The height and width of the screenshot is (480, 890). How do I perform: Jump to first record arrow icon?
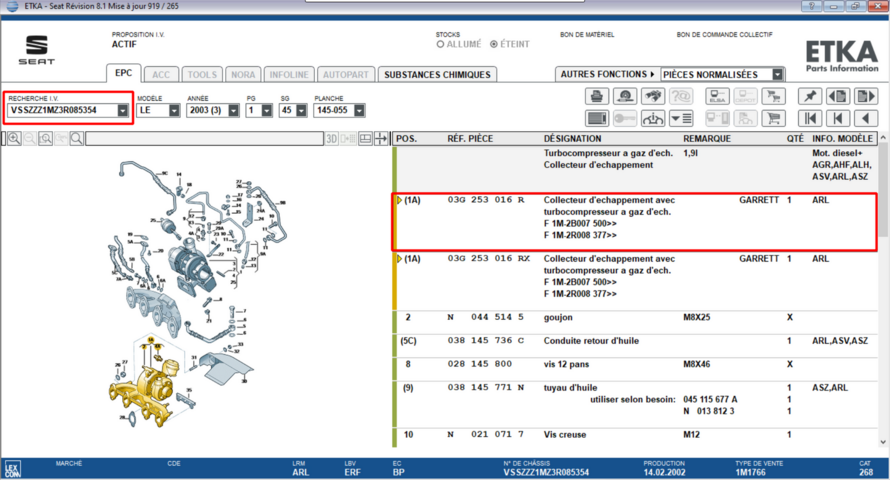[x=810, y=118]
